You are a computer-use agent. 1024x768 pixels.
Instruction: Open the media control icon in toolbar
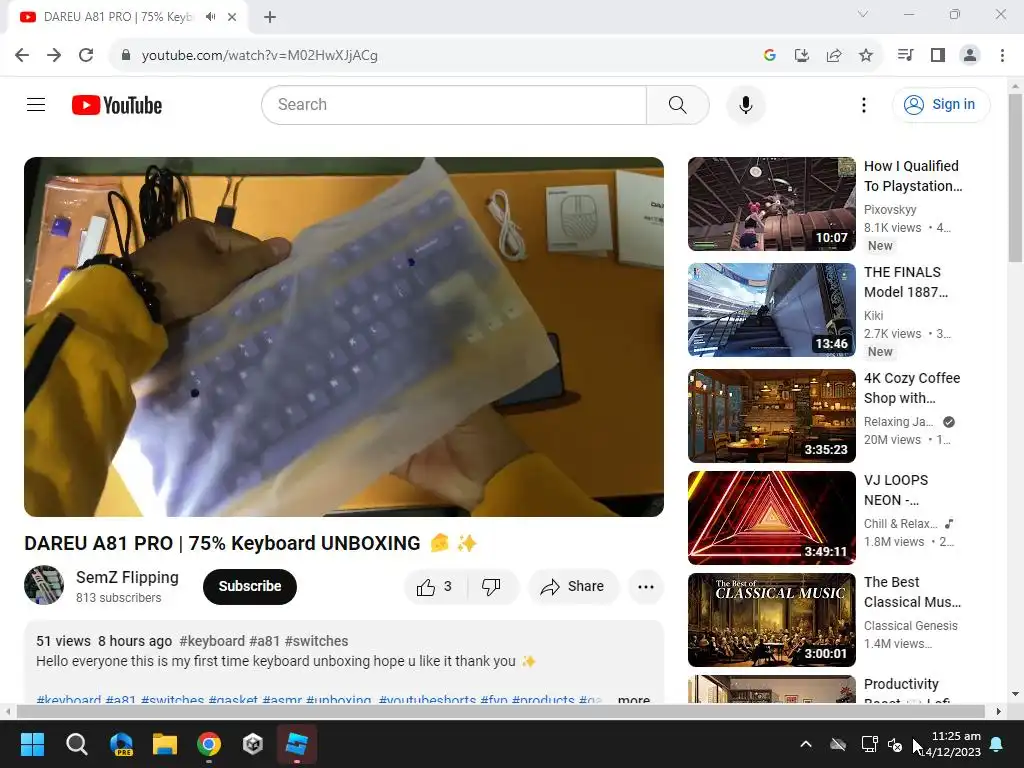coord(905,55)
